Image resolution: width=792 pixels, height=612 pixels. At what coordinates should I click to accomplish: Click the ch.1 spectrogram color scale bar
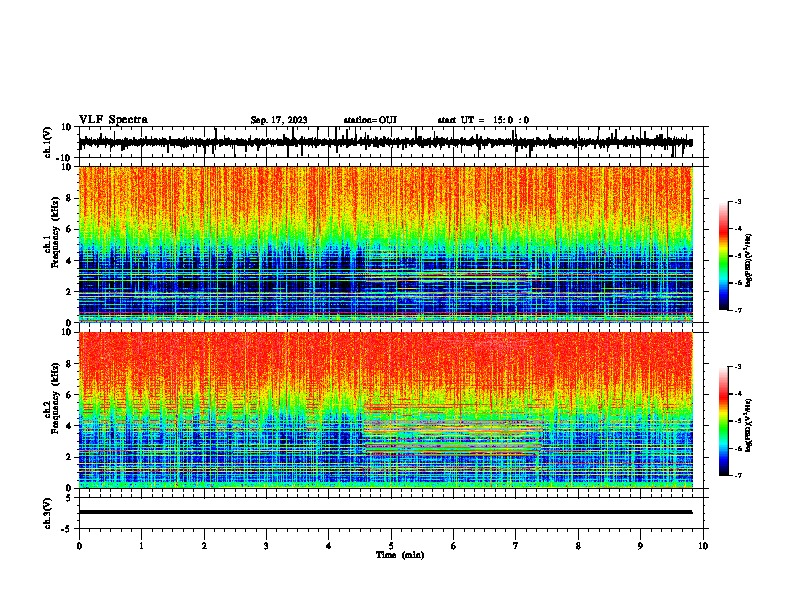724,256
